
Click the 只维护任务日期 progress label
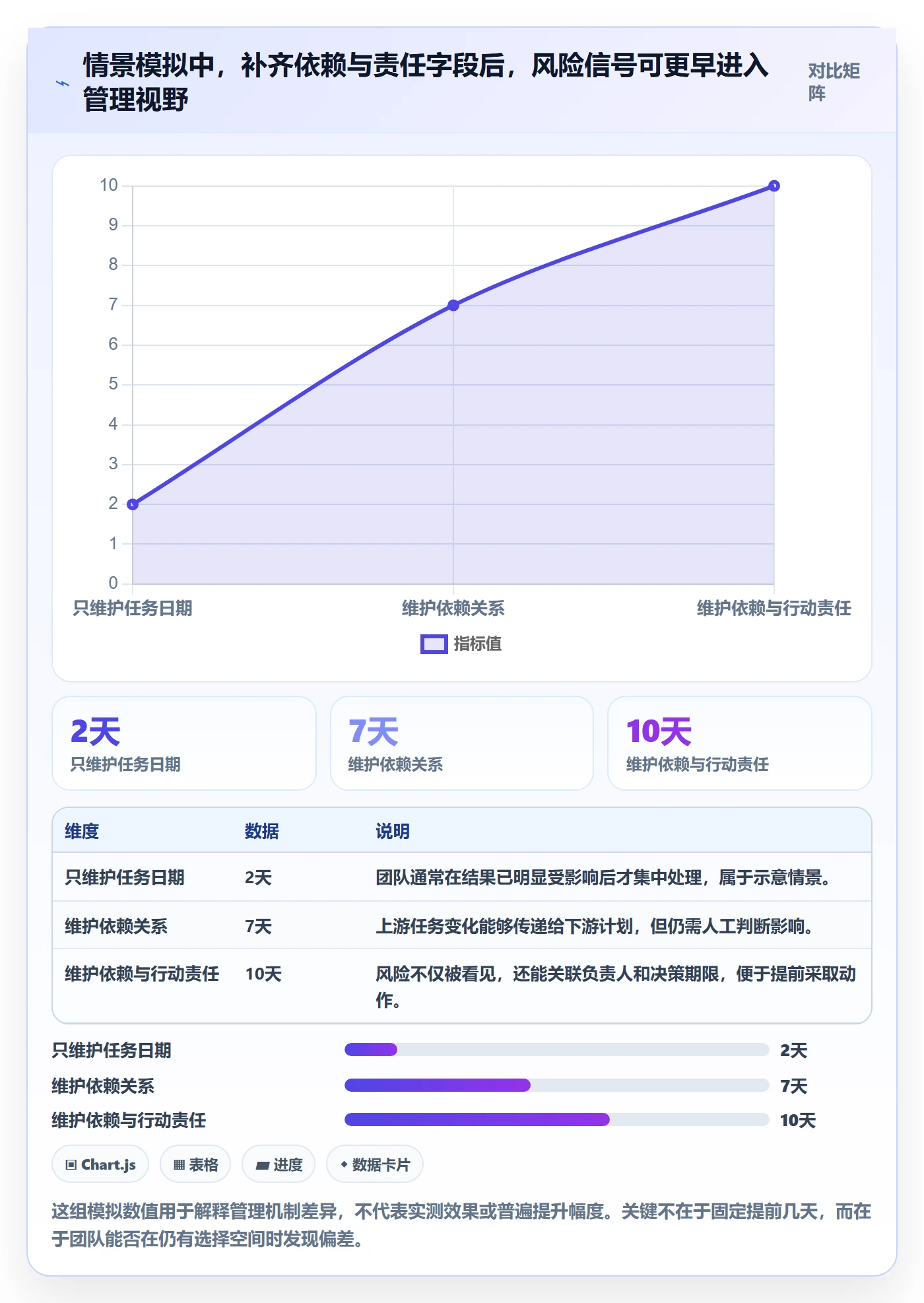coord(112,1050)
